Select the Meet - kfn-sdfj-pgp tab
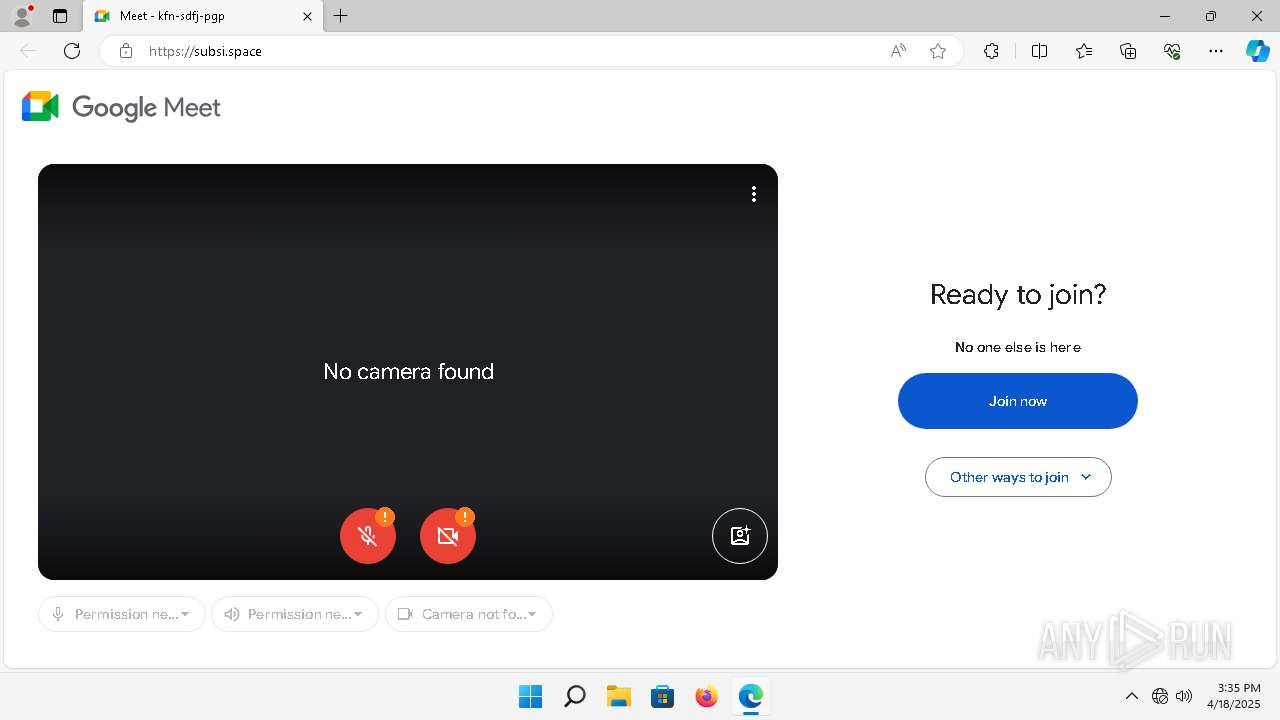This screenshot has width=1280, height=720. (x=204, y=16)
